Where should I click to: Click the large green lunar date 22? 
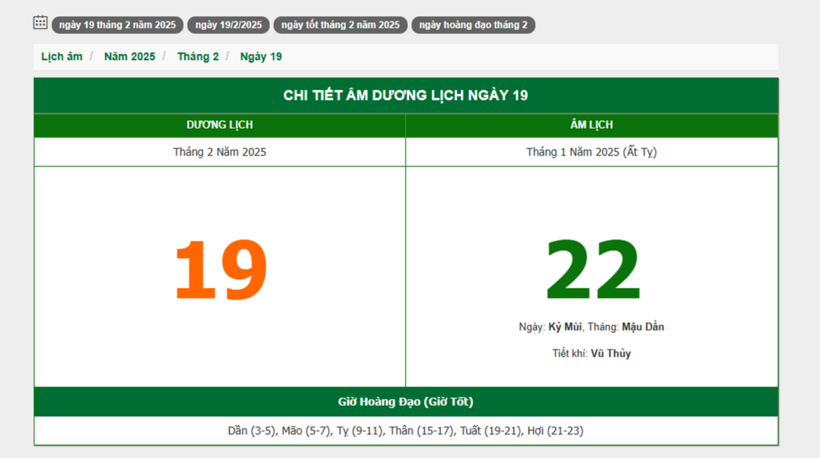pyautogui.click(x=592, y=270)
